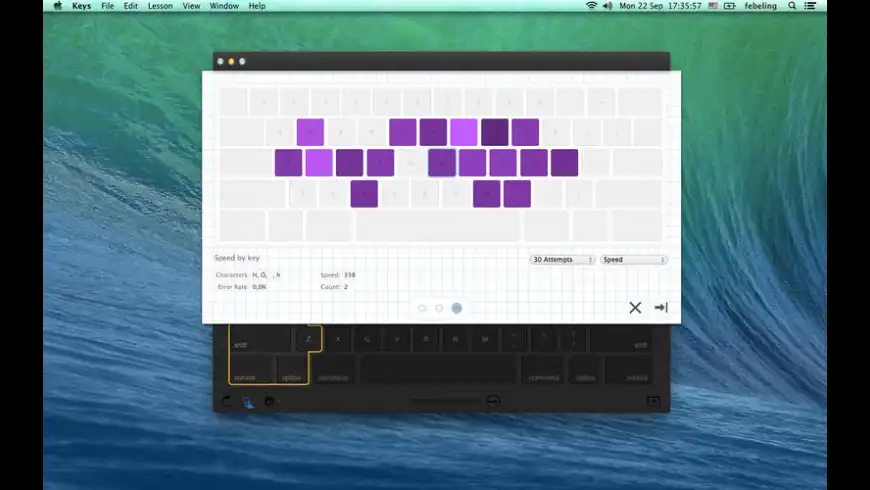This screenshot has width=870, height=490.
Task: Click the Speed value 338
Action: pos(350,275)
